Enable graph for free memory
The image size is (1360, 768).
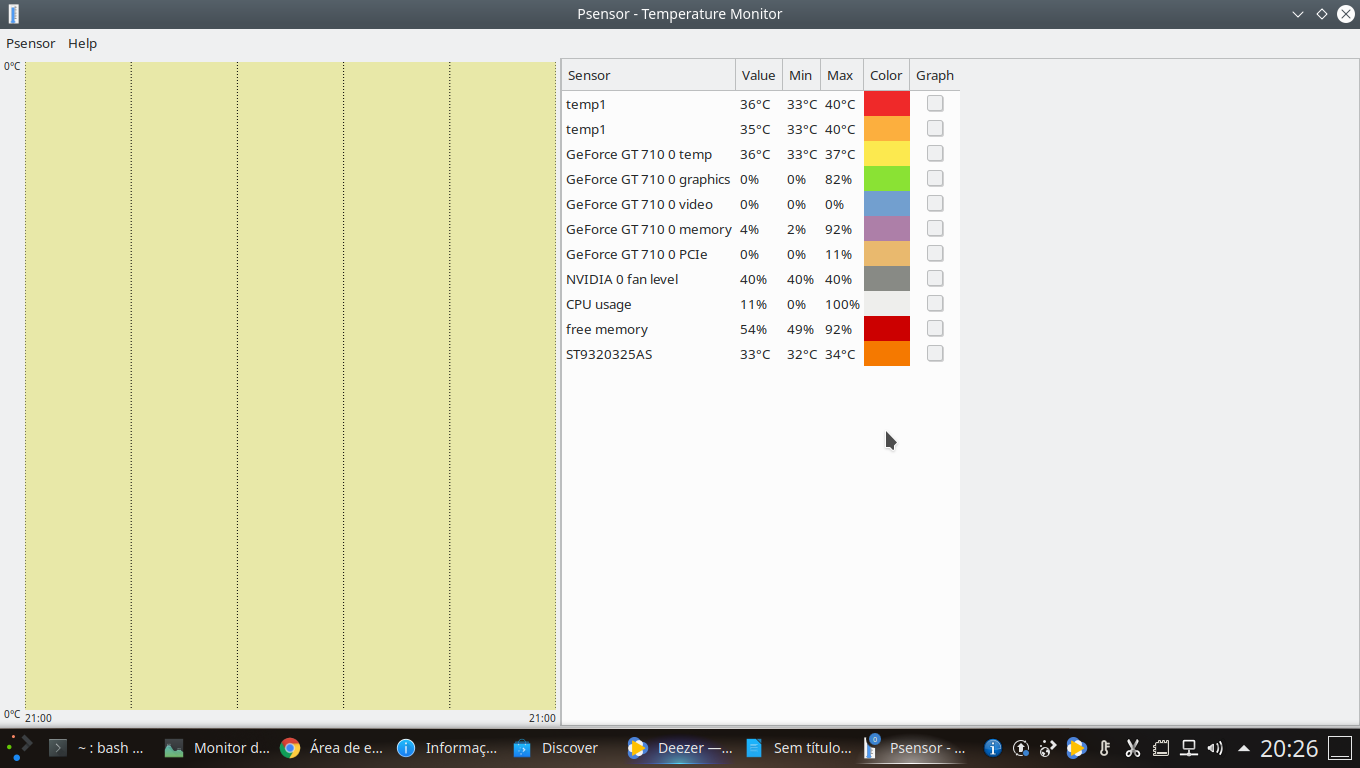935,328
